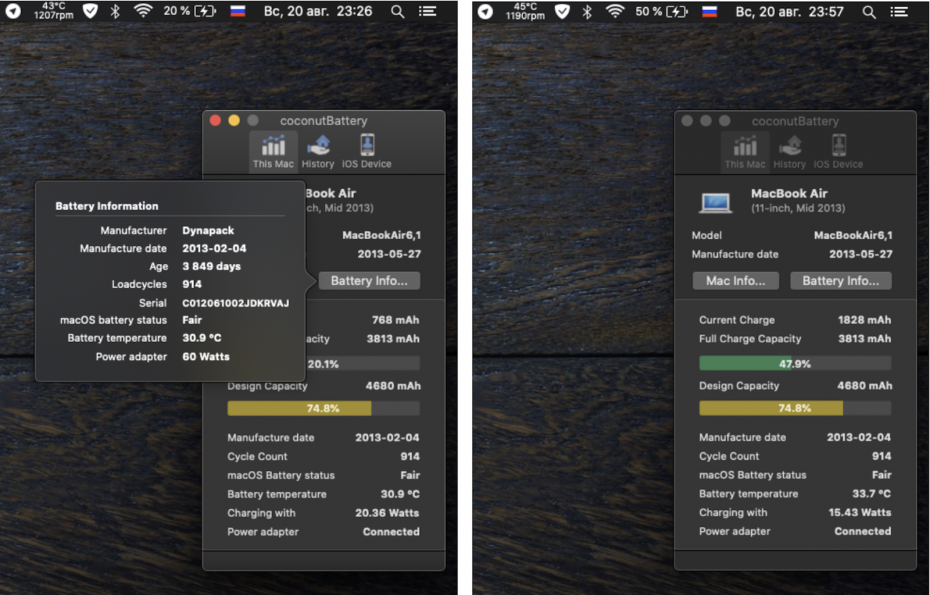
Task: Open the 45°C 1190rpm temperature monitor
Action: [x=525, y=11]
